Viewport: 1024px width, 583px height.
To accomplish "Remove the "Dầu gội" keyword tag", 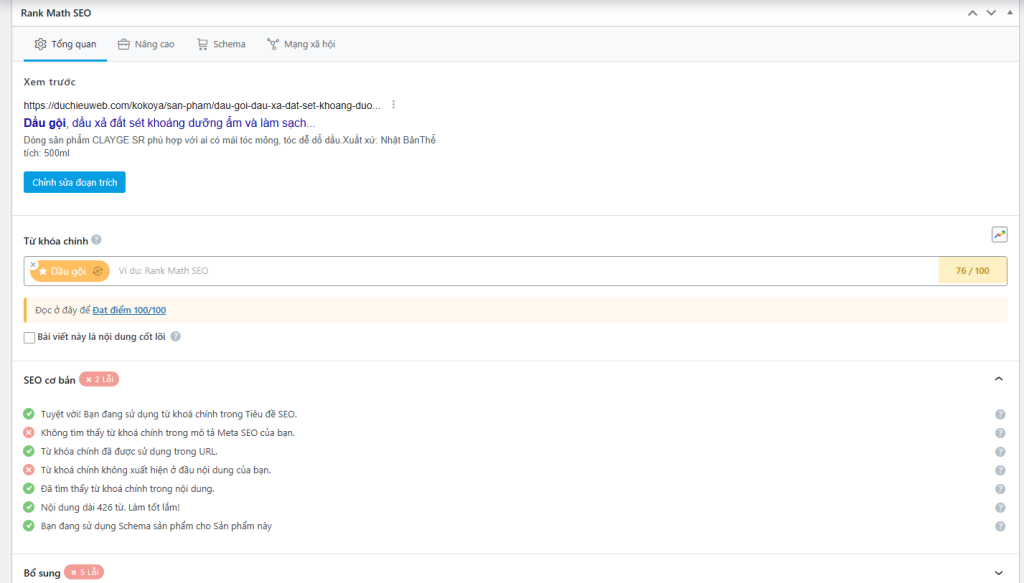I will 33,264.
